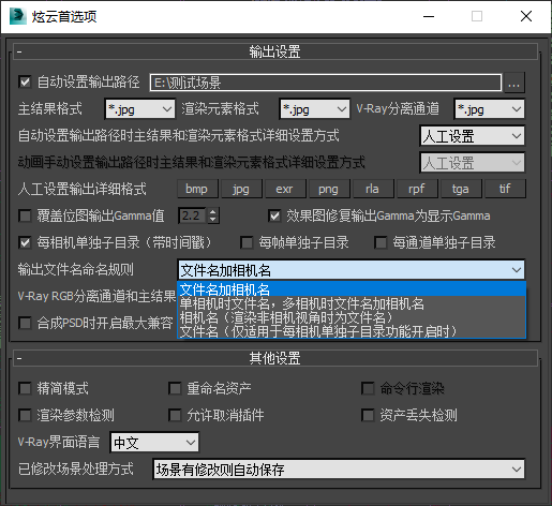Close the 炫云首选项 window
Screen dimensions: 553x506
[x=526, y=16]
